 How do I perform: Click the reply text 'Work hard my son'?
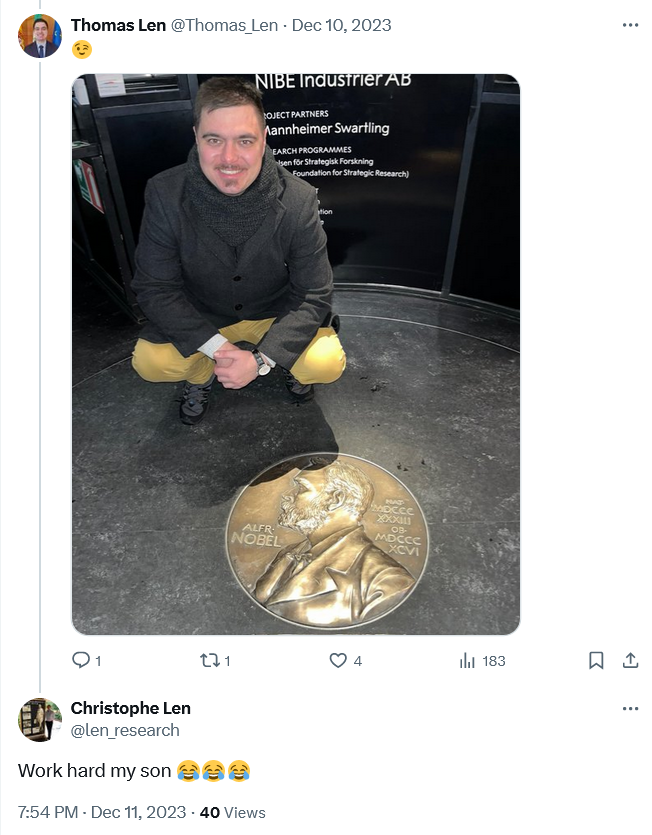pyautogui.click(x=94, y=771)
